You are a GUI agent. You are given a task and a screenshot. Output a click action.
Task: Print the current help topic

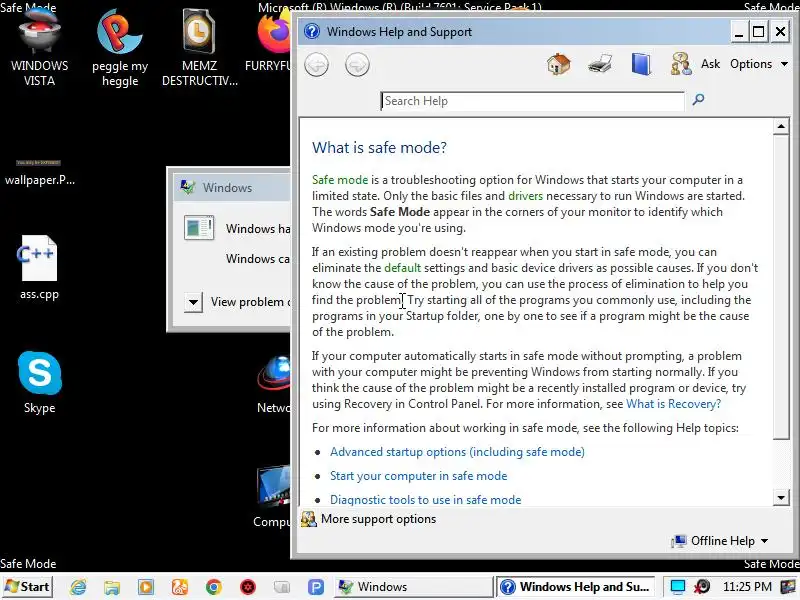600,64
